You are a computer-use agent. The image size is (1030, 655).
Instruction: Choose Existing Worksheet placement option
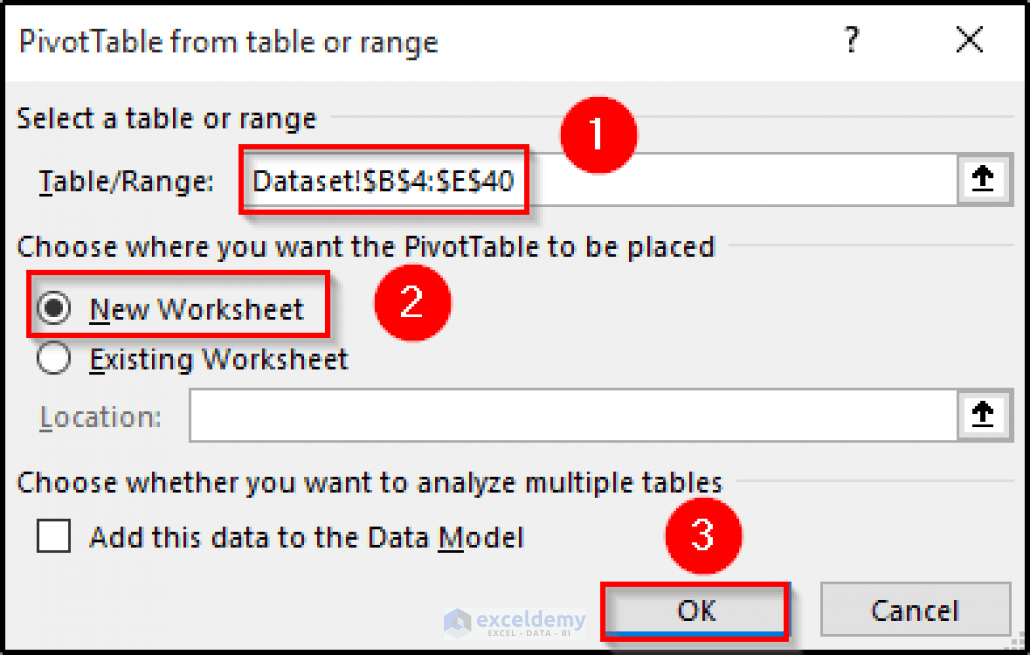(56, 358)
